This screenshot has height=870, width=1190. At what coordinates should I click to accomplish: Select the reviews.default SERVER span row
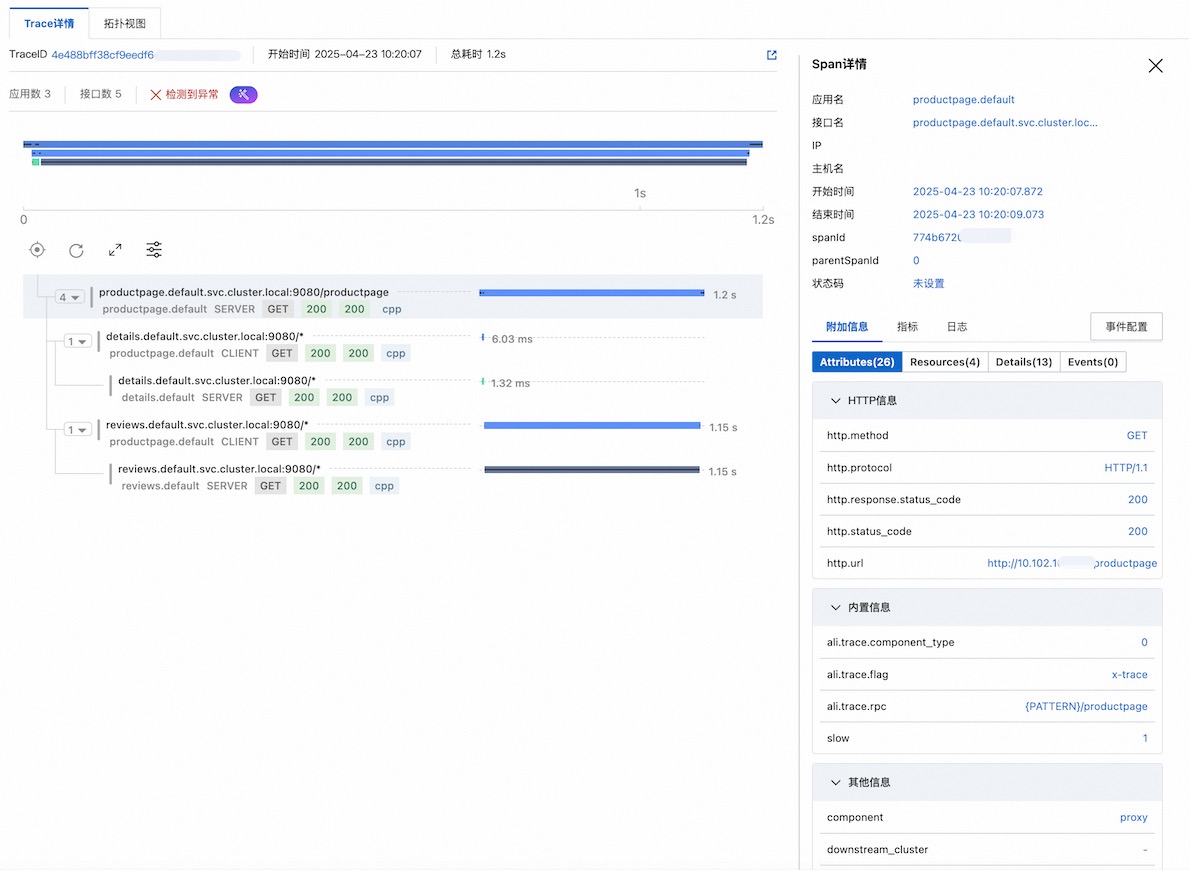click(x=393, y=478)
